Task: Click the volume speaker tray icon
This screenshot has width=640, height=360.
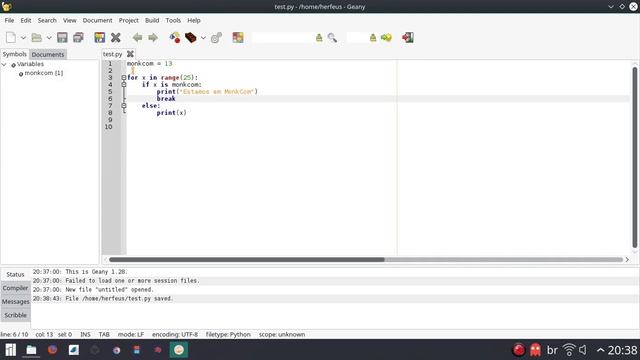Action: [584, 350]
